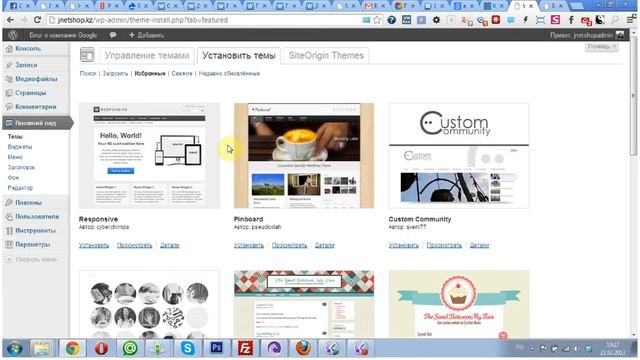Click the Custom Community theme thumbnail
The height and width of the screenshot is (360, 640).
459,156
